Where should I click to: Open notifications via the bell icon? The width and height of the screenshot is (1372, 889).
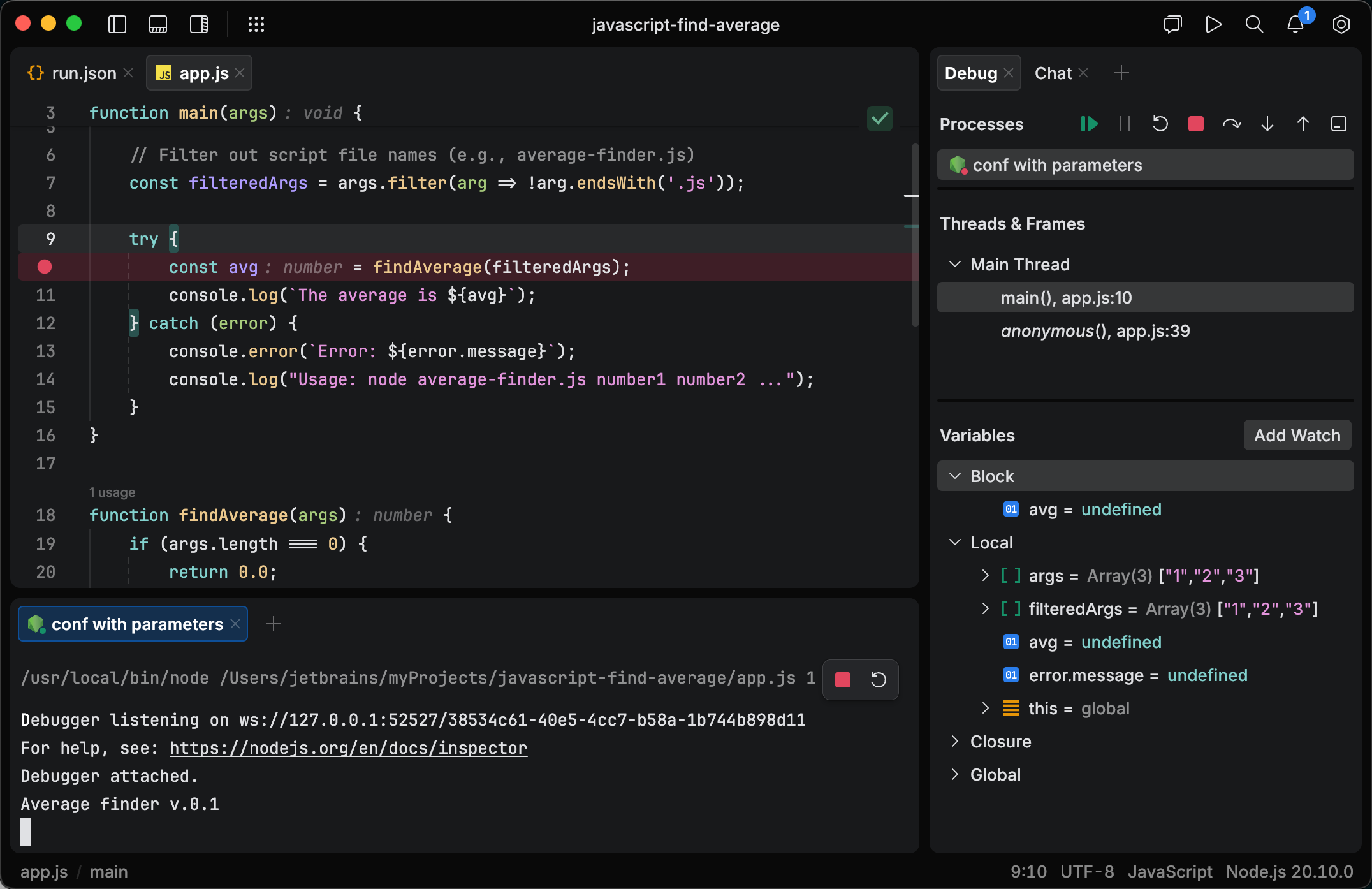[x=1295, y=24]
